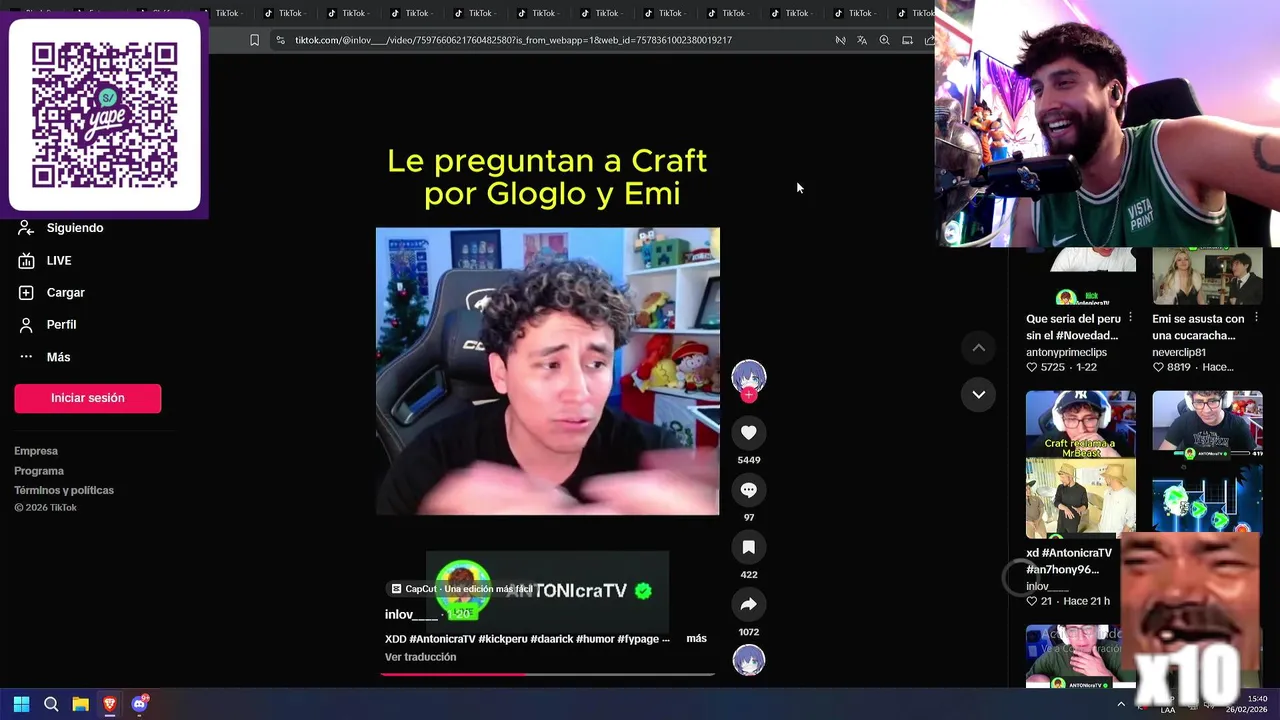
Task: Click the zoom magnifier icon in address bar
Action: point(884,40)
